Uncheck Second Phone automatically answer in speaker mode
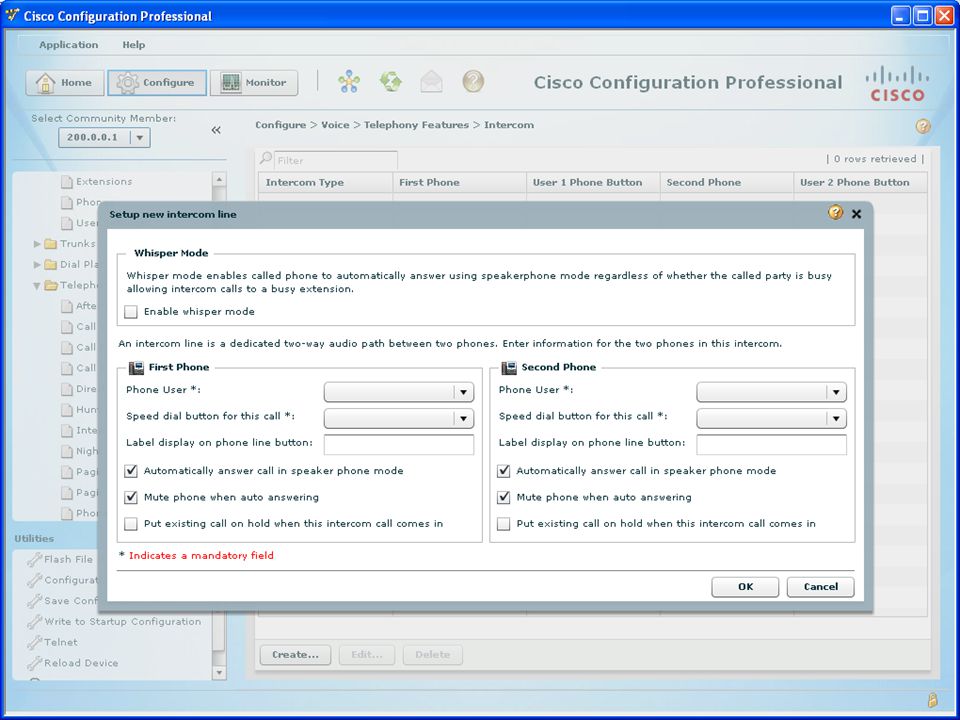This screenshot has width=960, height=720. click(x=503, y=471)
